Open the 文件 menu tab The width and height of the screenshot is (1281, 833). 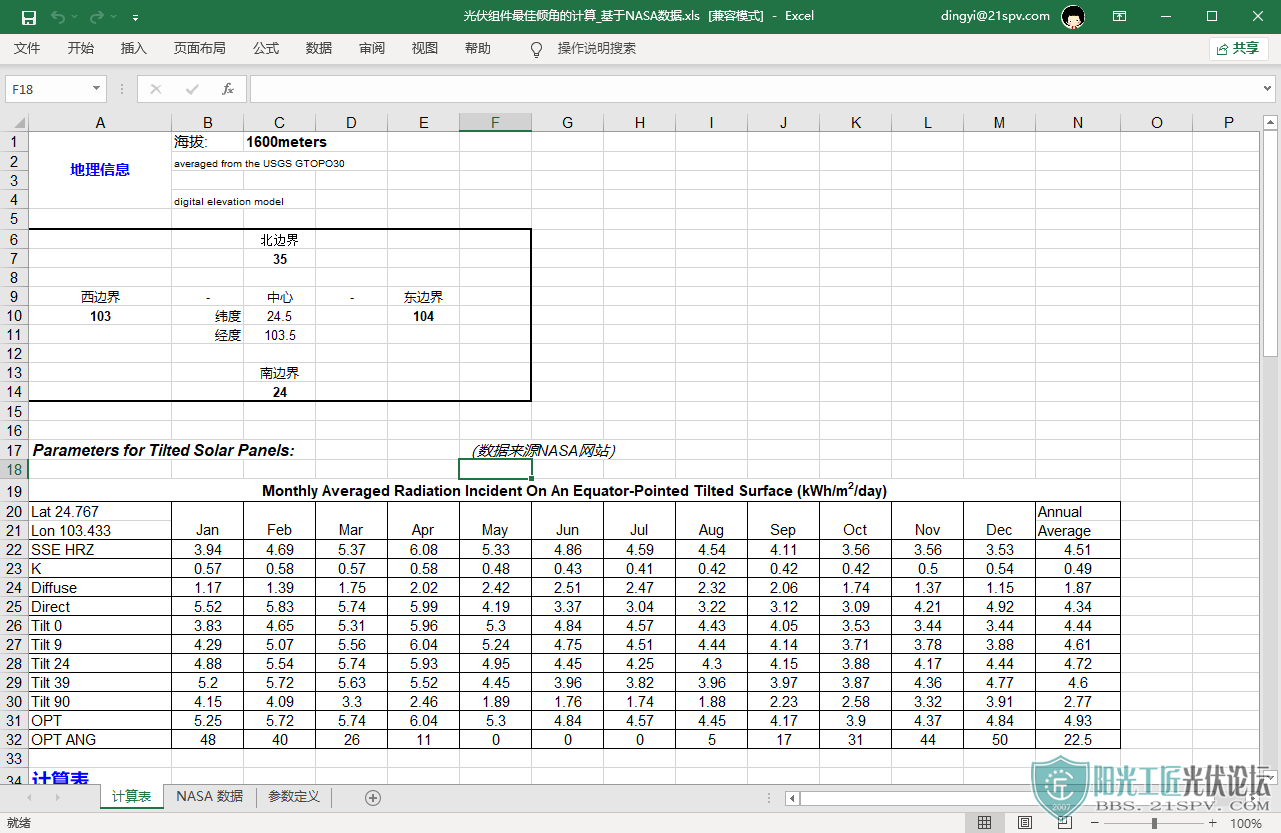click(27, 48)
